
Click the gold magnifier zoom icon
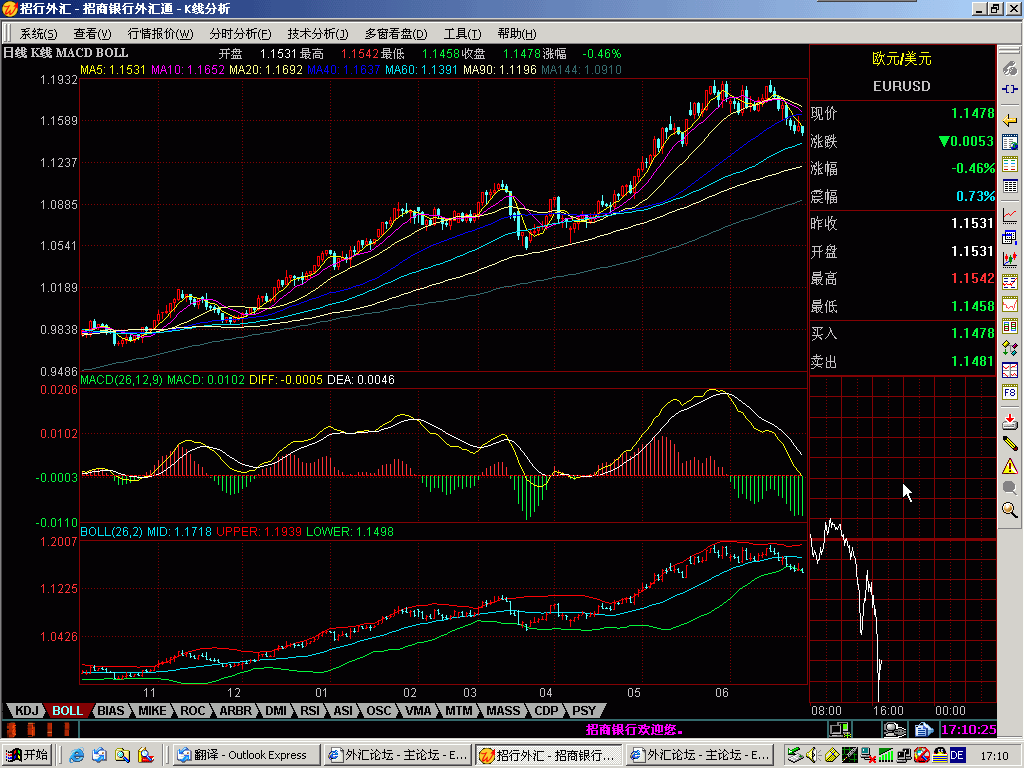tap(1010, 510)
